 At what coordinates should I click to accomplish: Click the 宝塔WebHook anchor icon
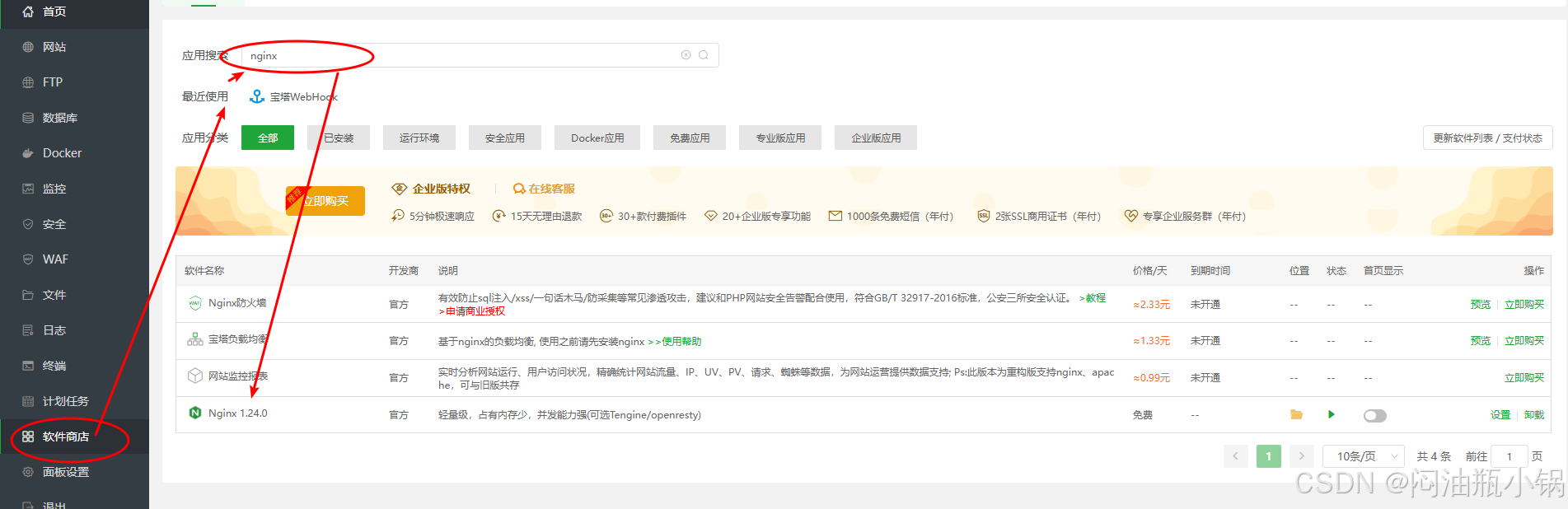click(x=257, y=96)
